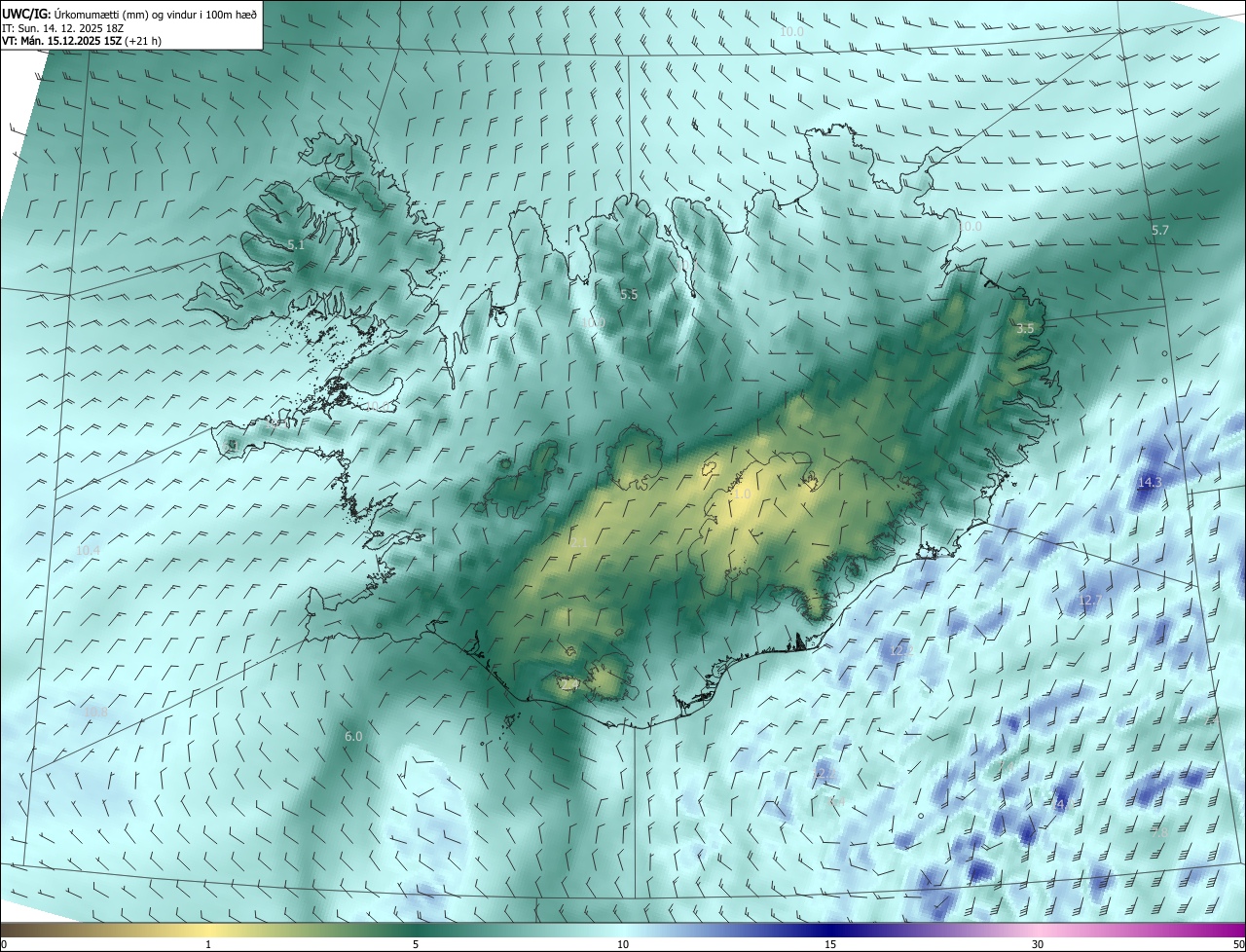Click the "5" tick label on the colour scale
Image resolution: width=1246 pixels, height=952 pixels.
[x=416, y=945]
